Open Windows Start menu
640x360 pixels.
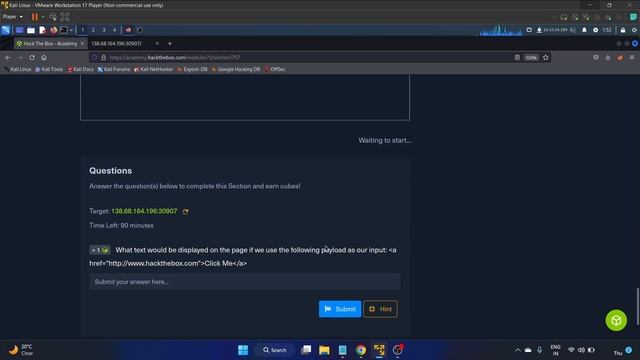(243, 350)
